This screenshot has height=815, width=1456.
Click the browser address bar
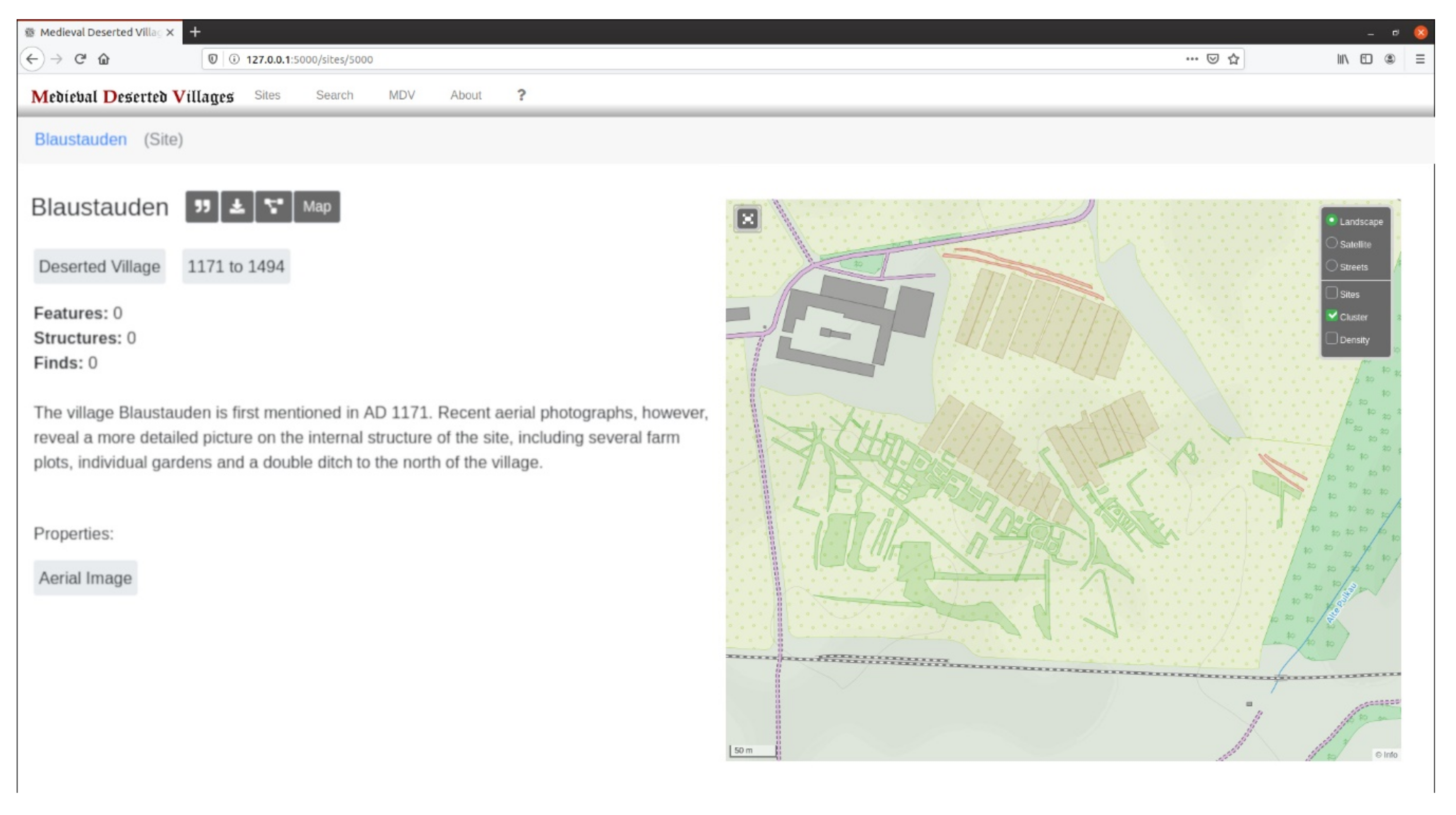coord(678,59)
